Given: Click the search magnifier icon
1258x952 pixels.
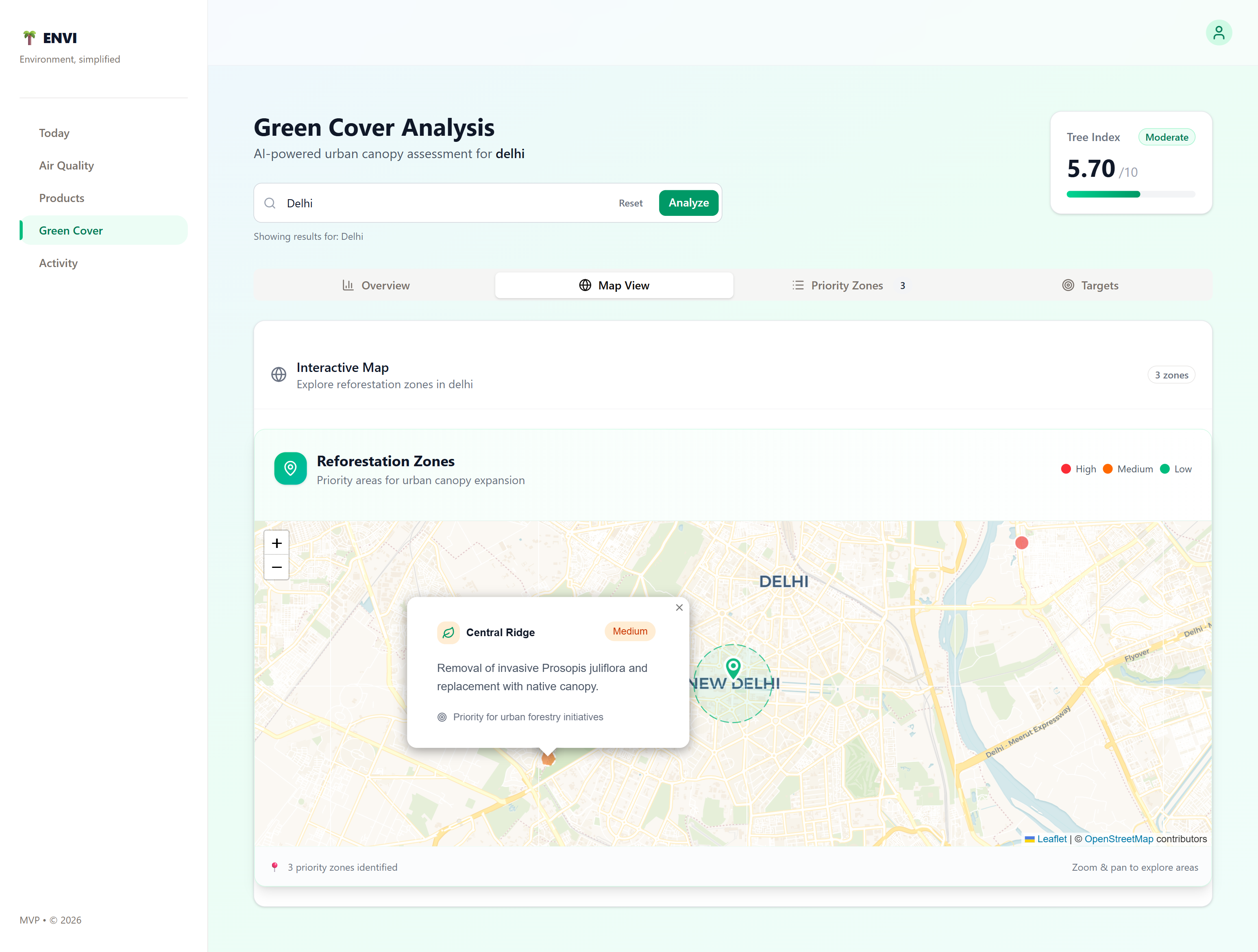Looking at the screenshot, I should point(270,203).
